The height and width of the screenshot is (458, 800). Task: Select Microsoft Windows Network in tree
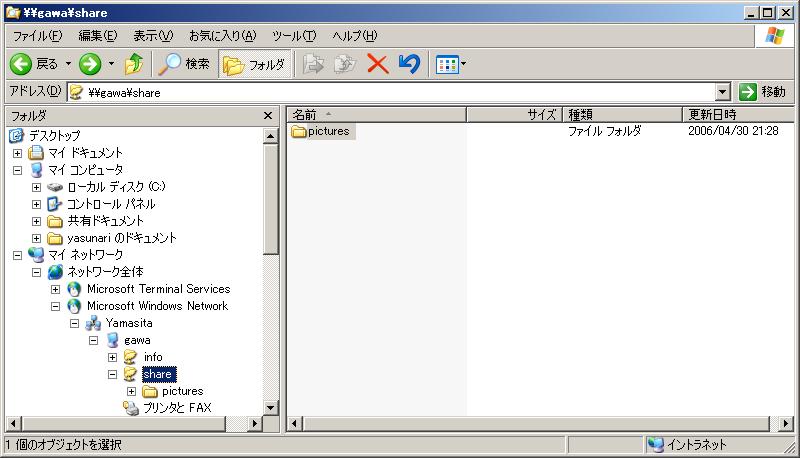click(x=158, y=306)
